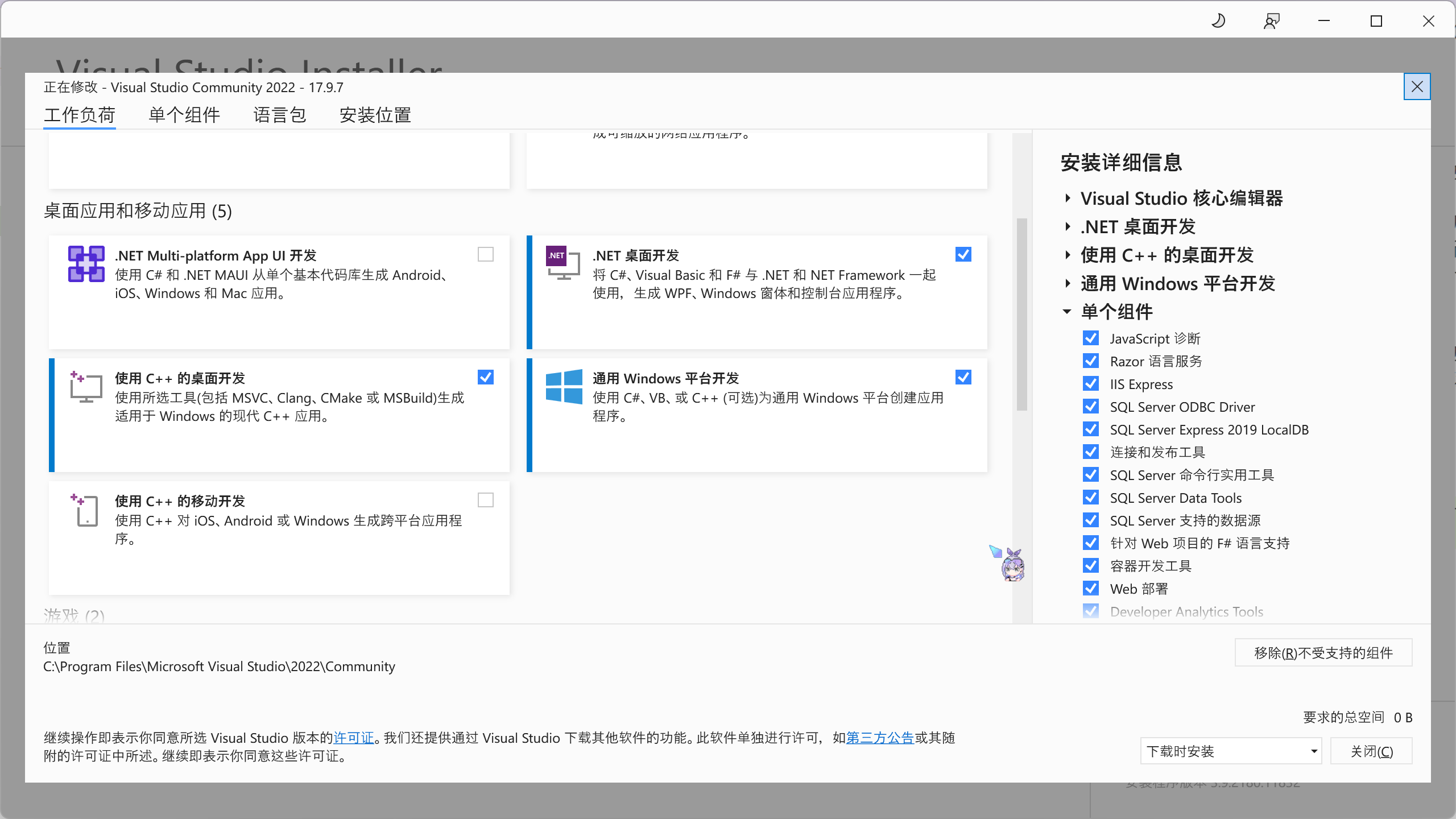The width and height of the screenshot is (1456, 819).
Task: Disable the IIS Express component
Action: [1091, 383]
